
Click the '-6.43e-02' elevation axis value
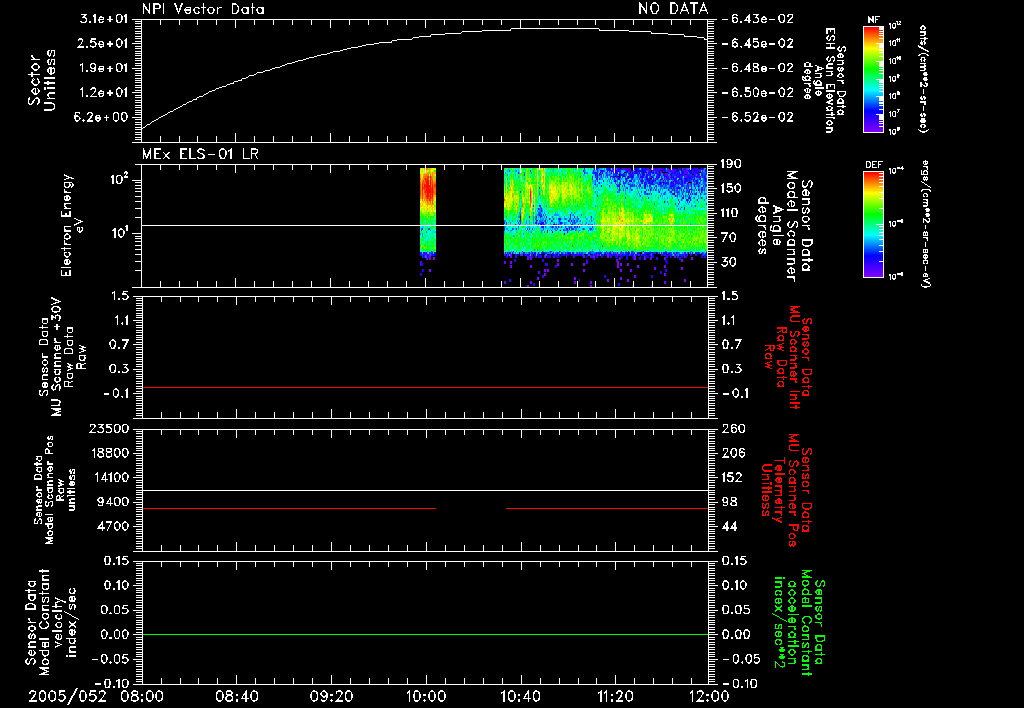tap(758, 19)
